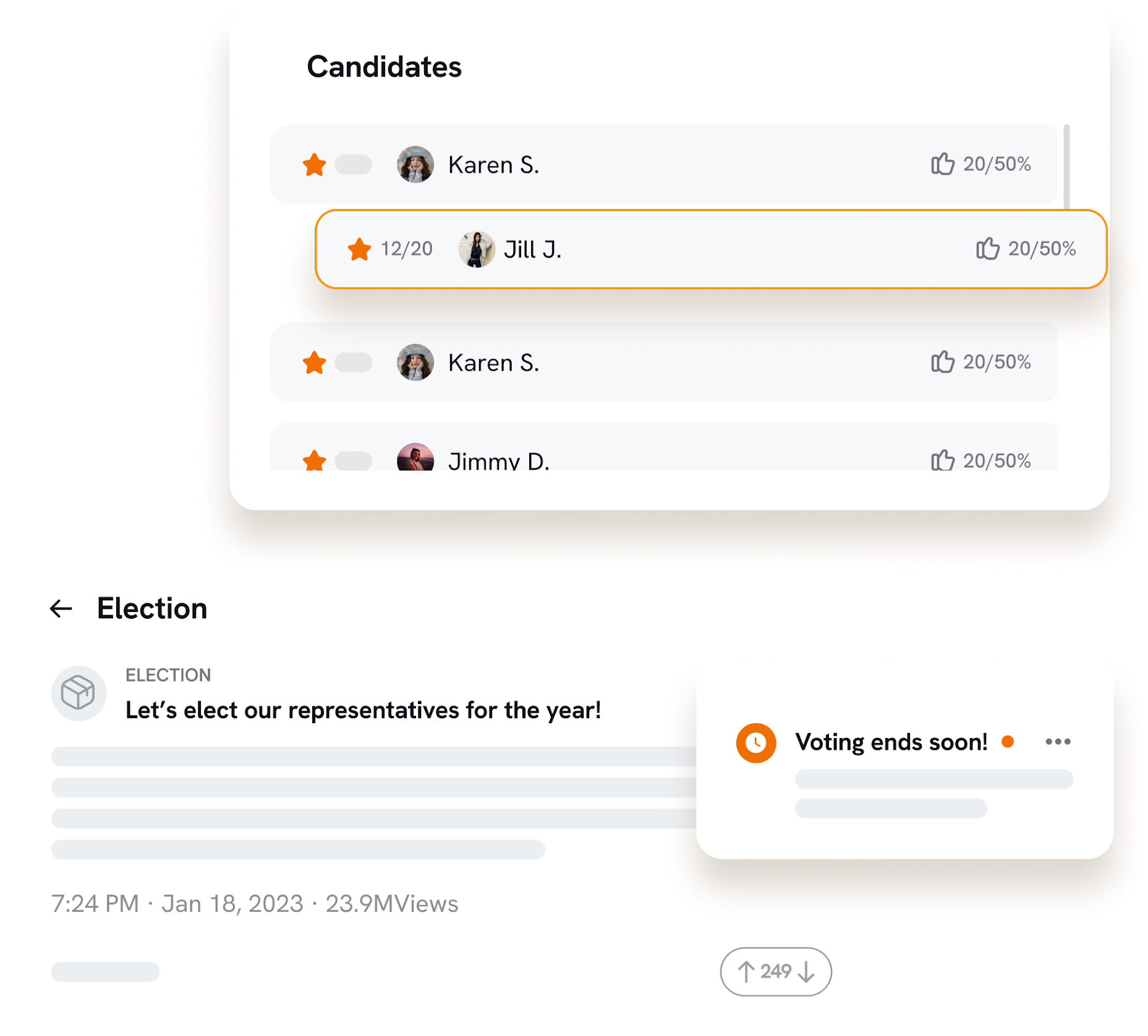Toggle the pill switch on Jimmy D. row

353,461
